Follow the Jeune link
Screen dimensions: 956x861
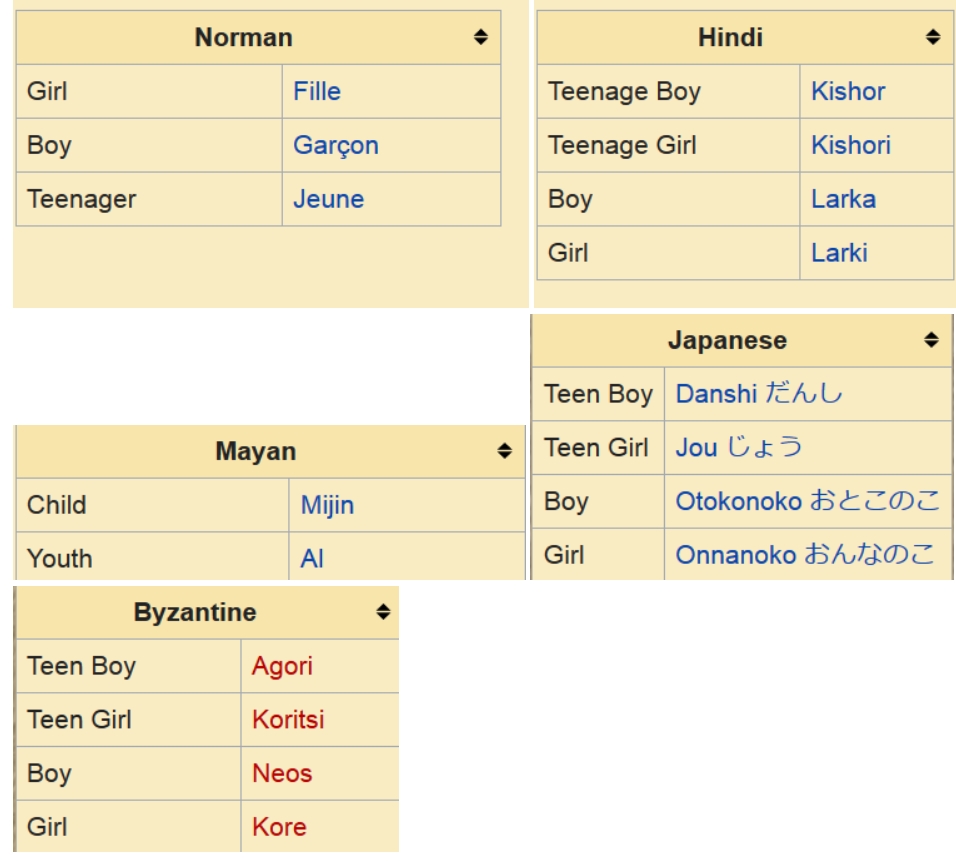pos(329,199)
